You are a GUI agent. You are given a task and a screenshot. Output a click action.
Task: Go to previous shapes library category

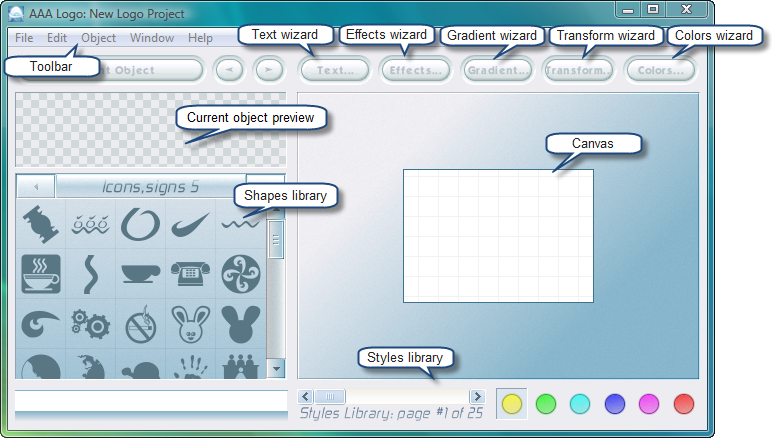(36, 187)
